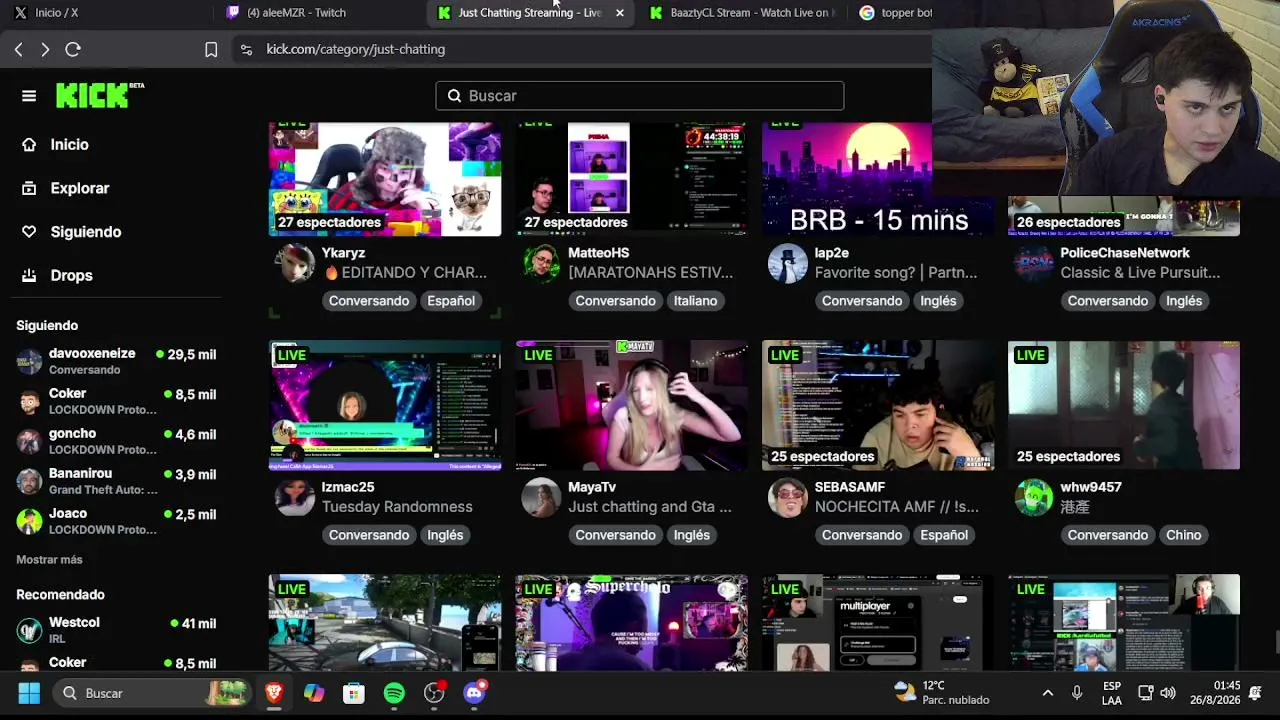
Task: Click Westcol's avatar in Recomendado
Action: 30,631
